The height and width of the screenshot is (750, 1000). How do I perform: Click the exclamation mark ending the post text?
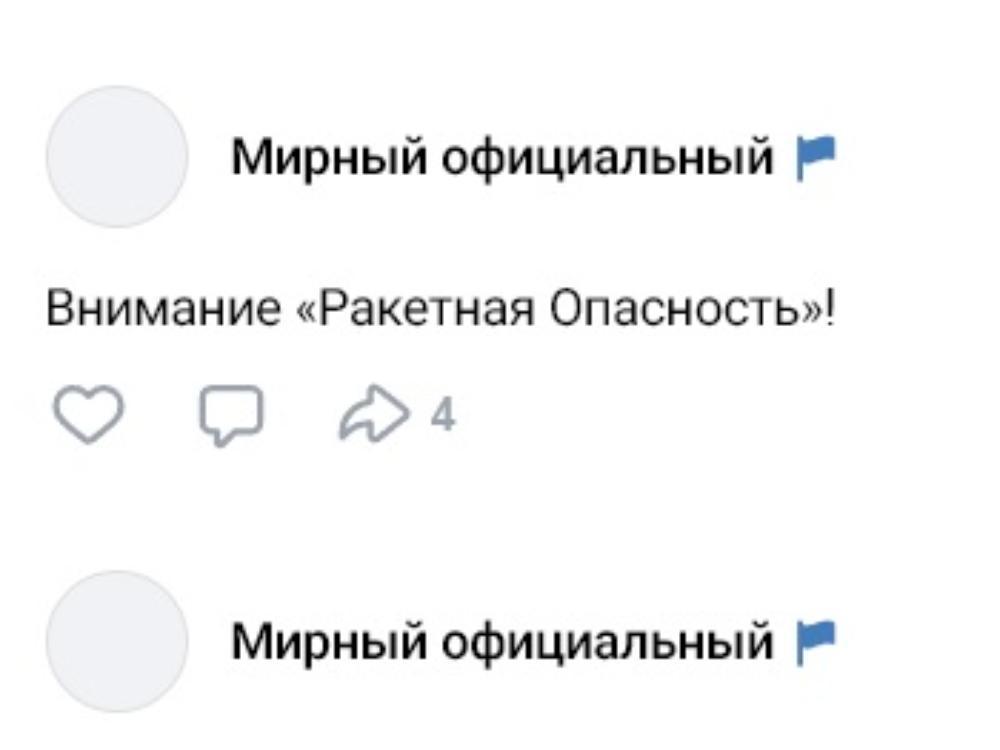pos(829,313)
